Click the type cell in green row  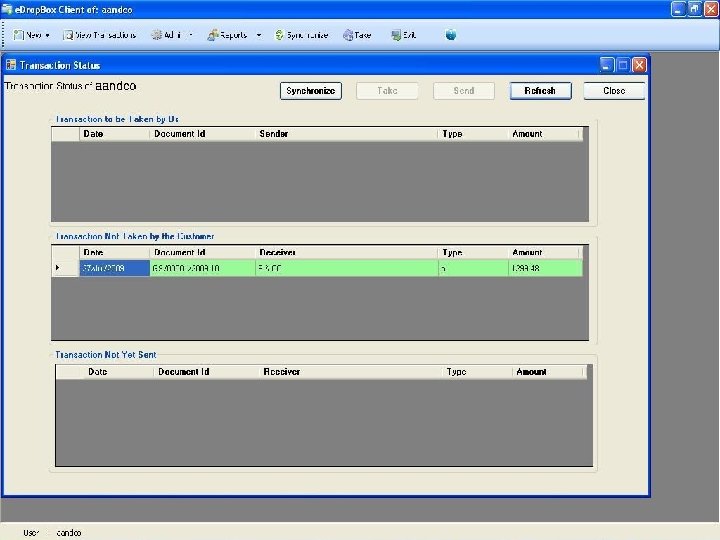(x=473, y=268)
